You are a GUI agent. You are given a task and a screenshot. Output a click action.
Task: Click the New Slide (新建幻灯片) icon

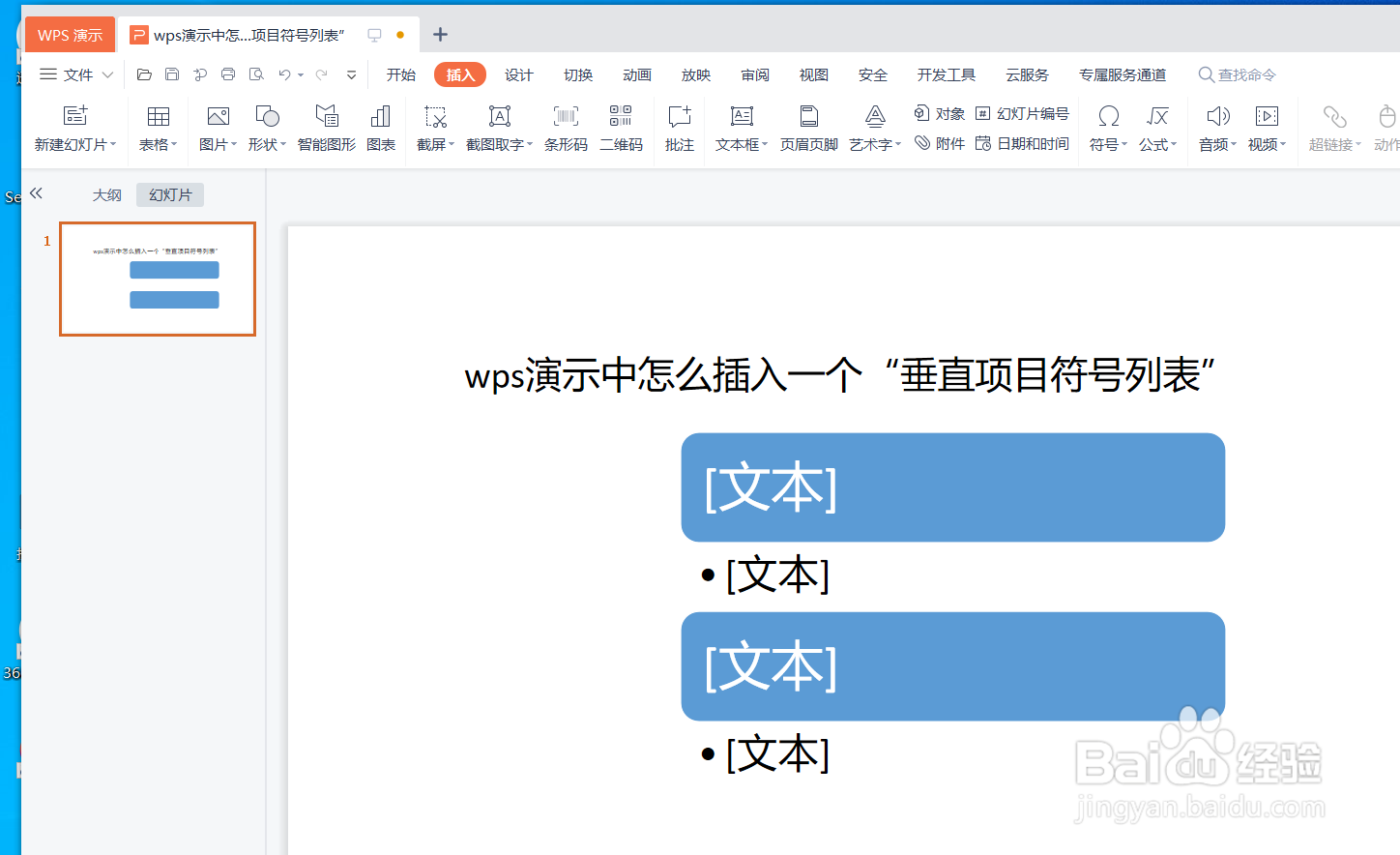click(75, 116)
